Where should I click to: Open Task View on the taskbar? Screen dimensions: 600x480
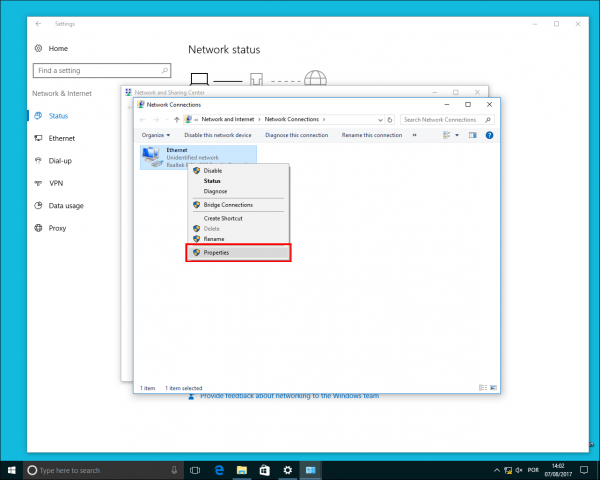(195, 470)
